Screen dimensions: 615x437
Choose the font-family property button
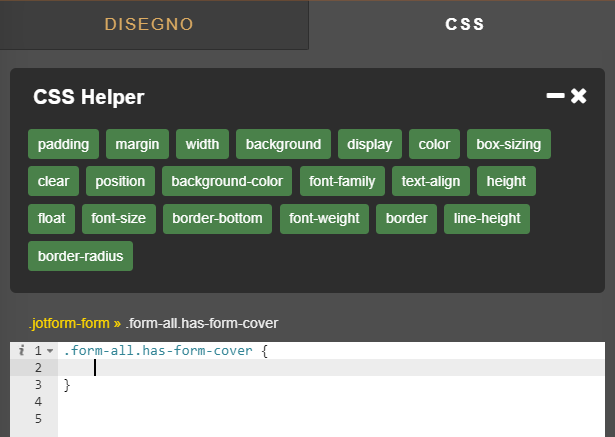(342, 181)
